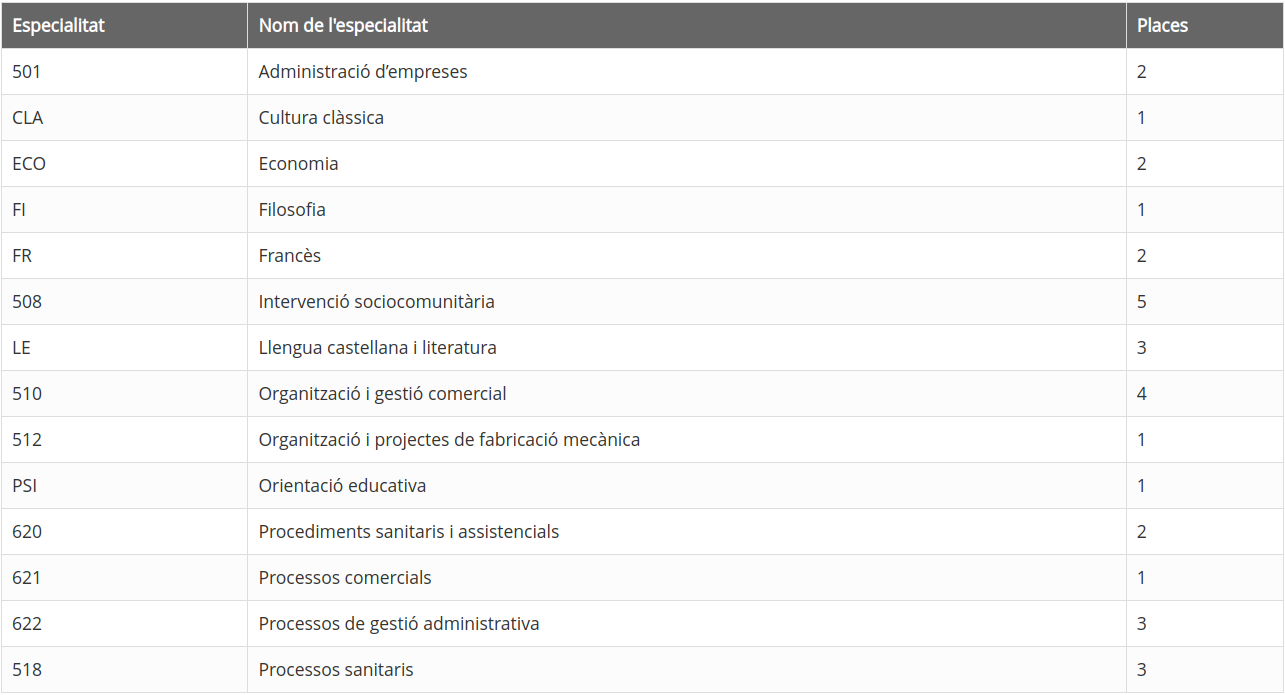
Task: Click specialty code 508 cell
Action: pos(124,302)
